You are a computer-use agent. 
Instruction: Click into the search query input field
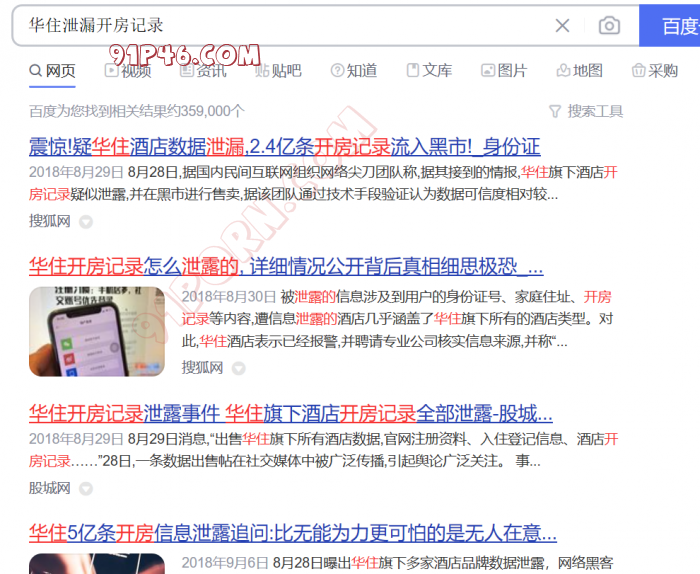[280, 25]
